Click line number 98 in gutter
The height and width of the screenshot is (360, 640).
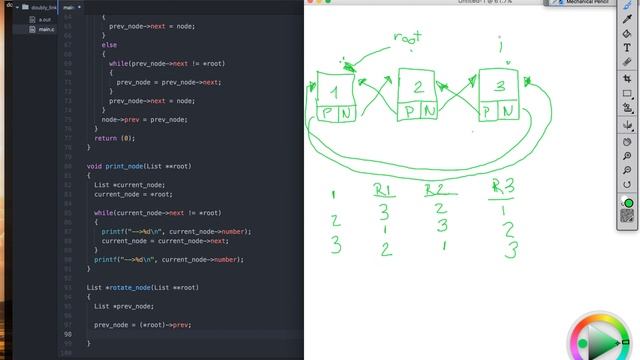click(x=67, y=334)
